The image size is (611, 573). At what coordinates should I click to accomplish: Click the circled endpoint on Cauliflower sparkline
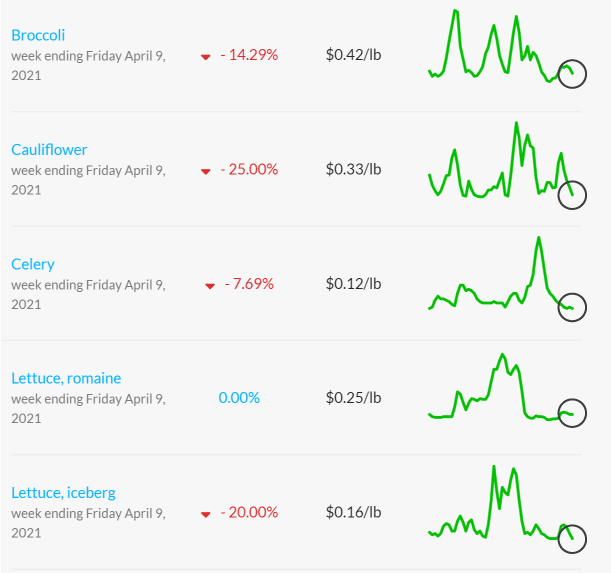[x=572, y=195]
